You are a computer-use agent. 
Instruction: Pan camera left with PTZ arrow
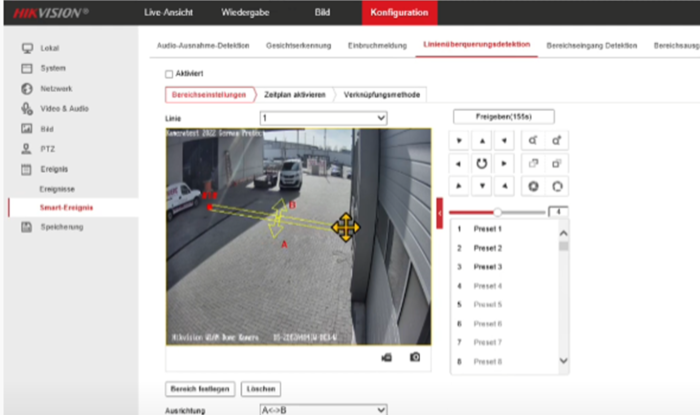pyautogui.click(x=458, y=164)
